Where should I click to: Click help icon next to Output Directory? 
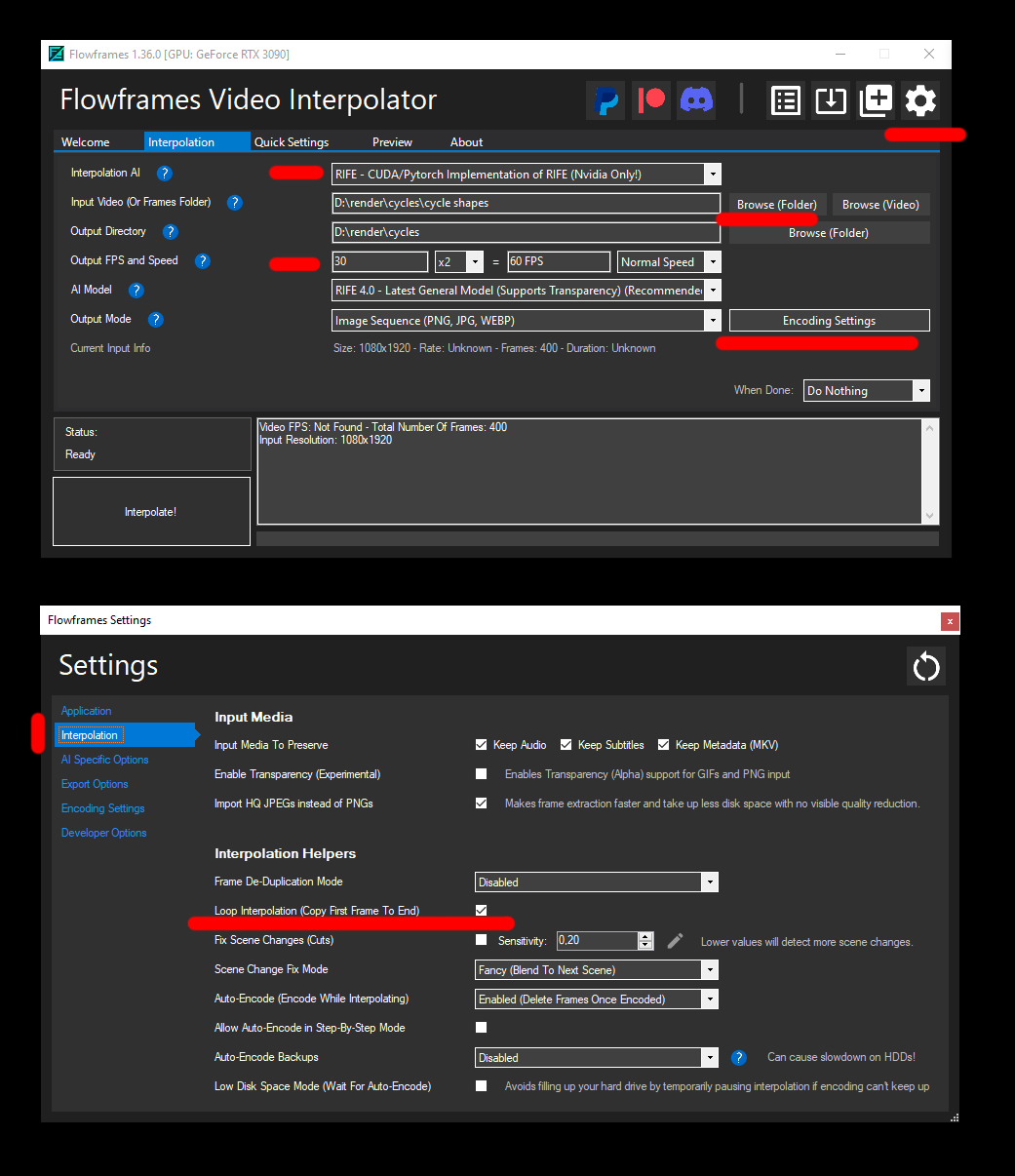pyautogui.click(x=171, y=232)
